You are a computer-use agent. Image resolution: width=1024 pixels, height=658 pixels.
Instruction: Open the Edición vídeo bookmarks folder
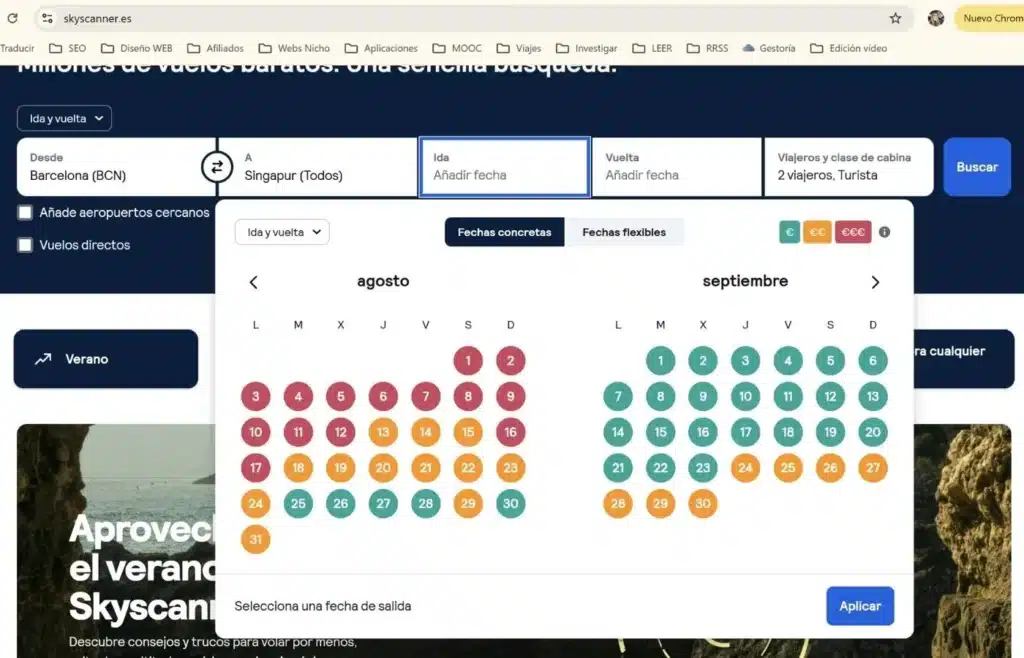click(x=848, y=48)
